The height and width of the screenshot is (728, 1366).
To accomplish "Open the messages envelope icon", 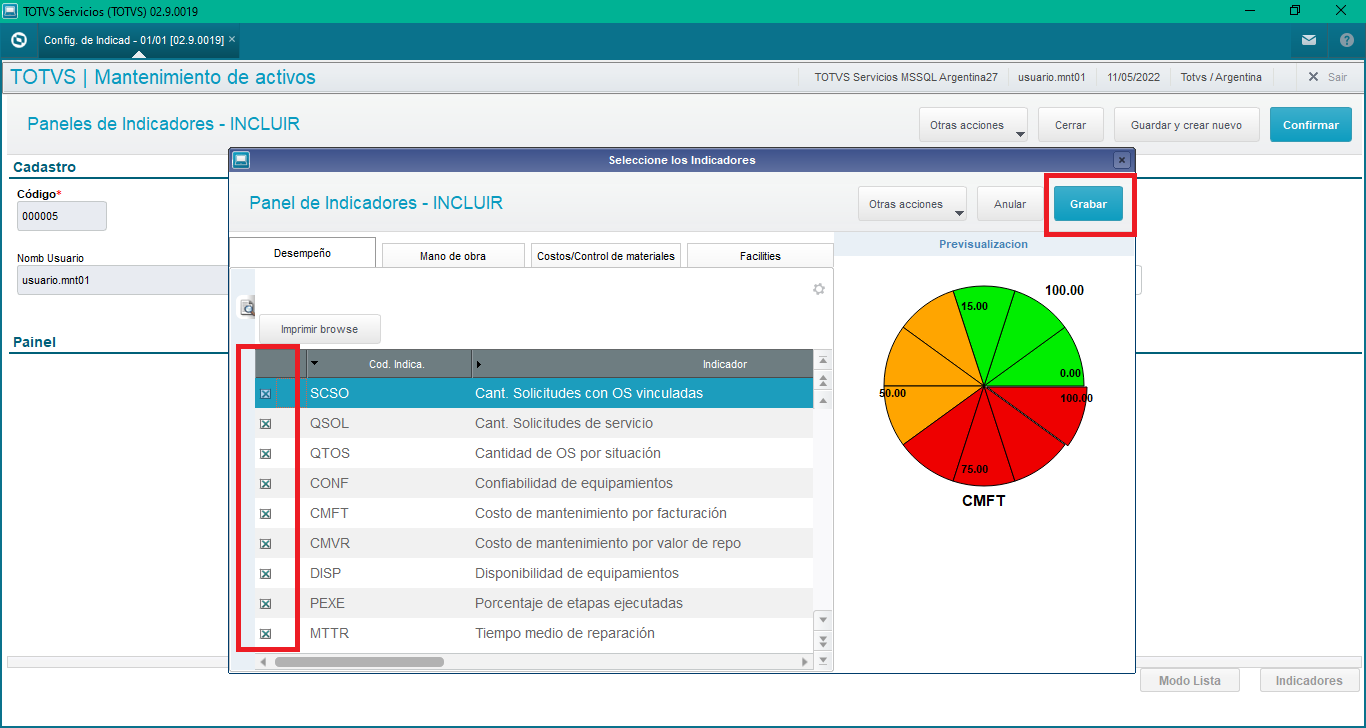I will tap(1309, 40).
